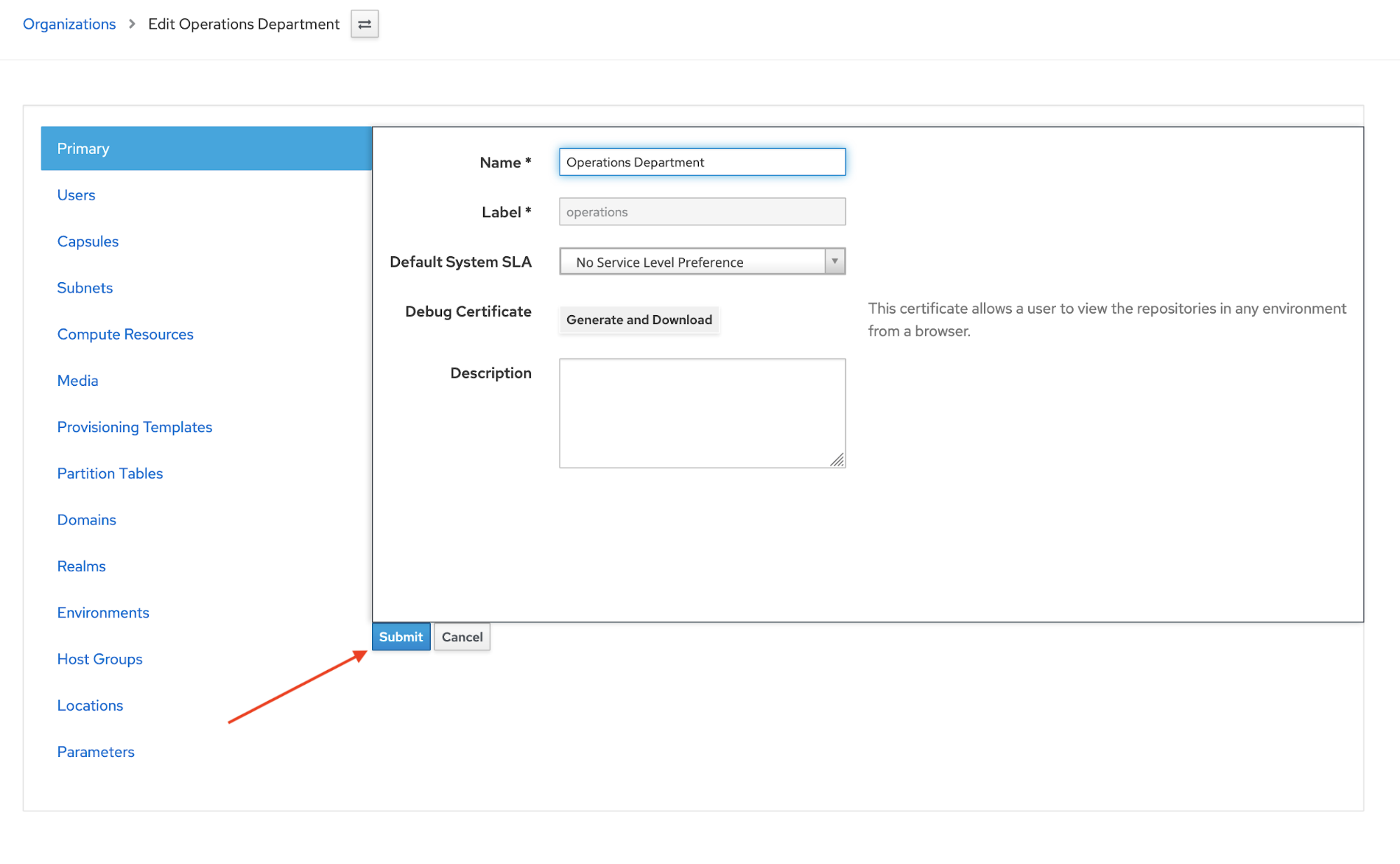1400x864 pixels.
Task: Open Compute Resources section
Action: pos(125,335)
